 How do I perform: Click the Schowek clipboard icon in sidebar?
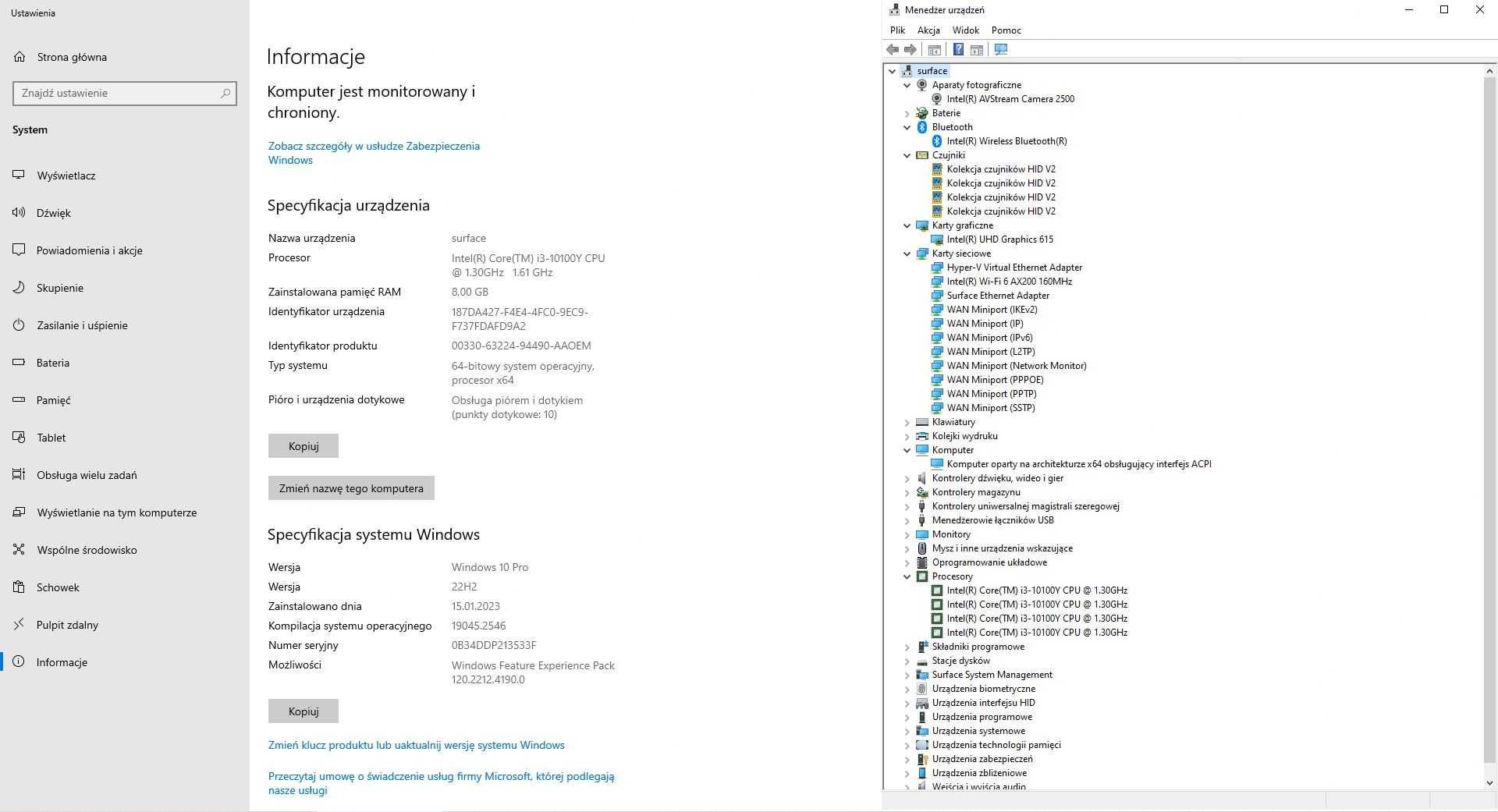point(19,587)
